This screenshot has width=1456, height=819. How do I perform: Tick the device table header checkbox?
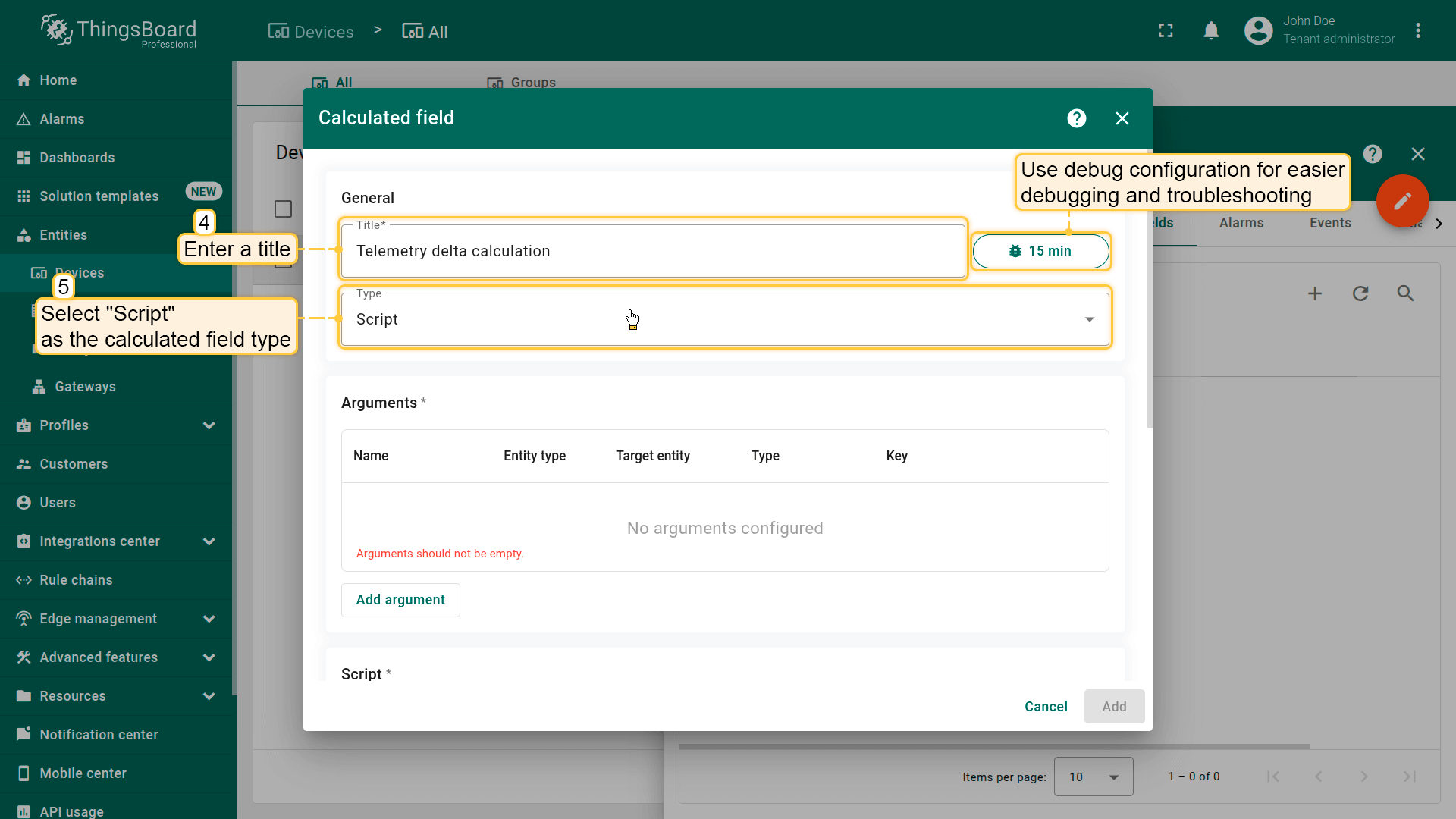pos(283,209)
